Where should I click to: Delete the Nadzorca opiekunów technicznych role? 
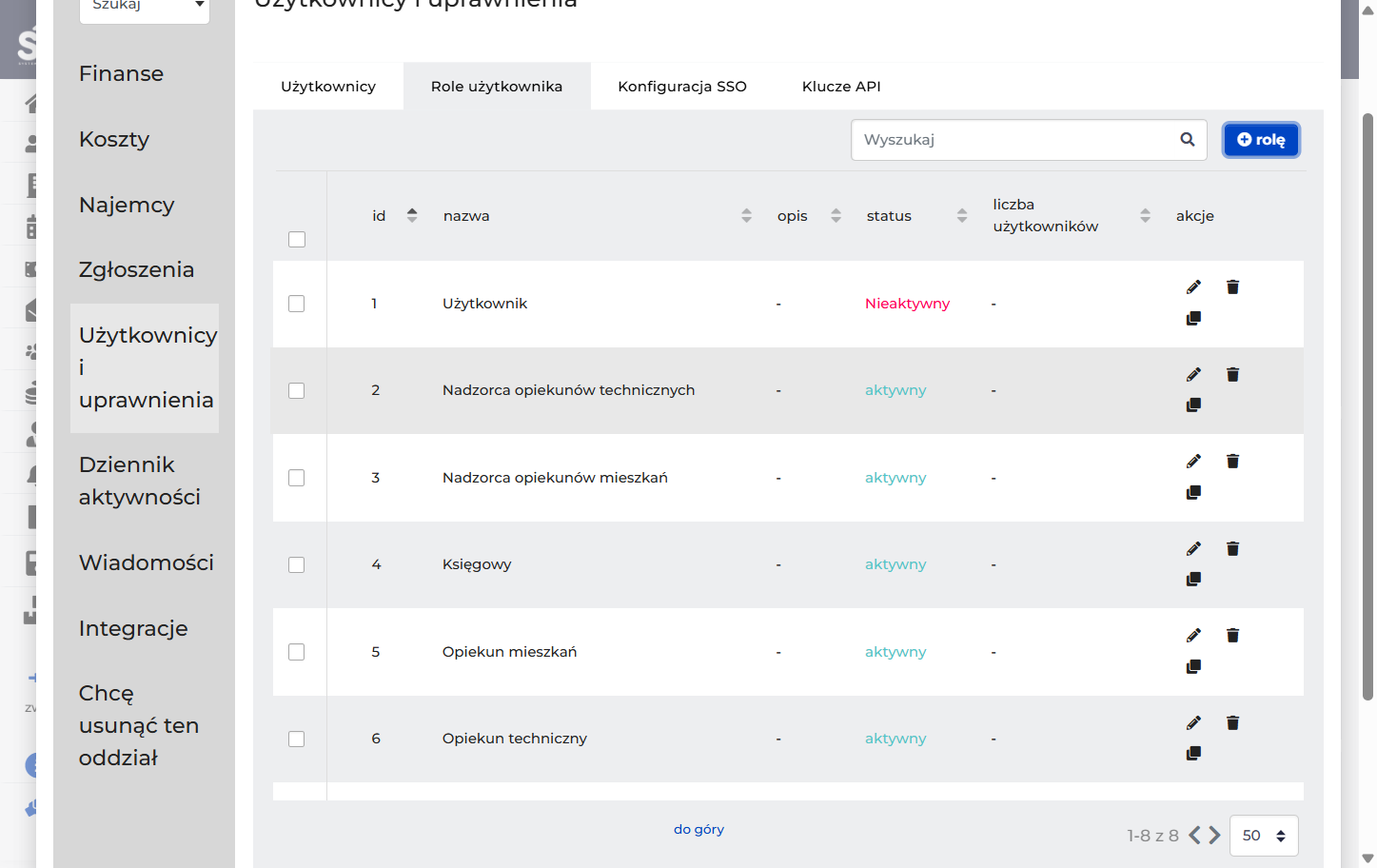(x=1232, y=375)
